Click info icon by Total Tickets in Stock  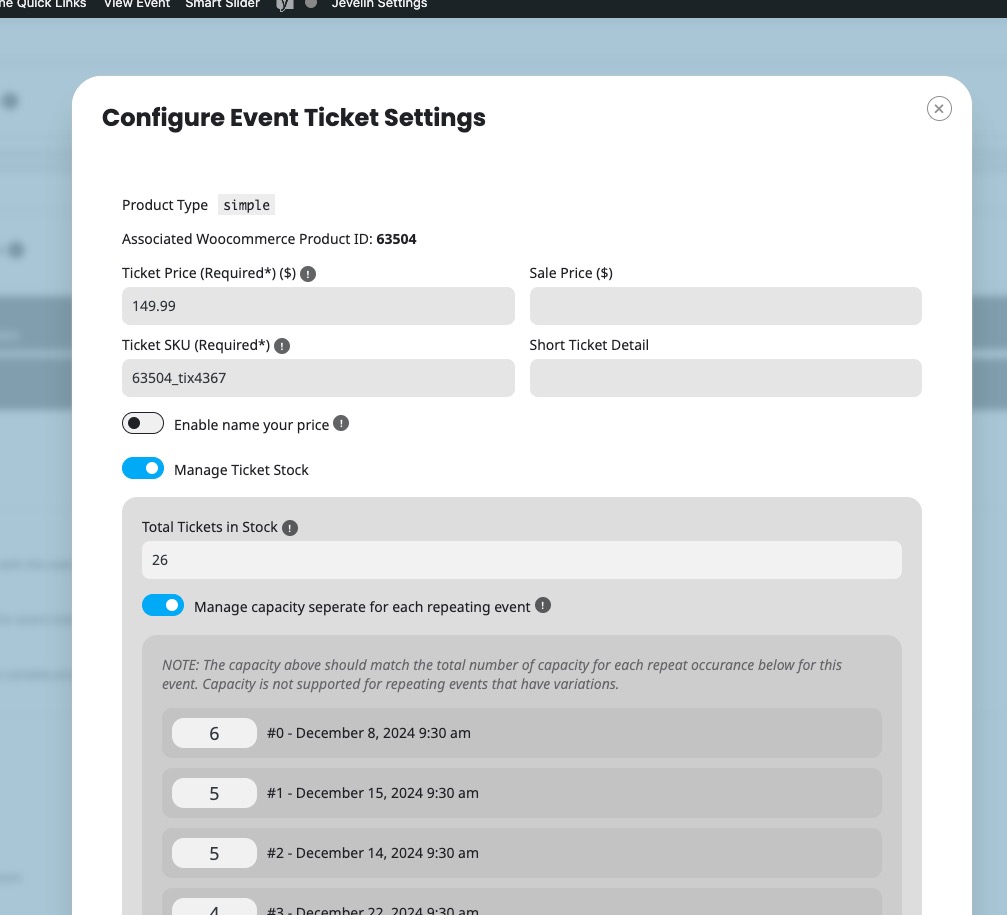[x=290, y=528]
